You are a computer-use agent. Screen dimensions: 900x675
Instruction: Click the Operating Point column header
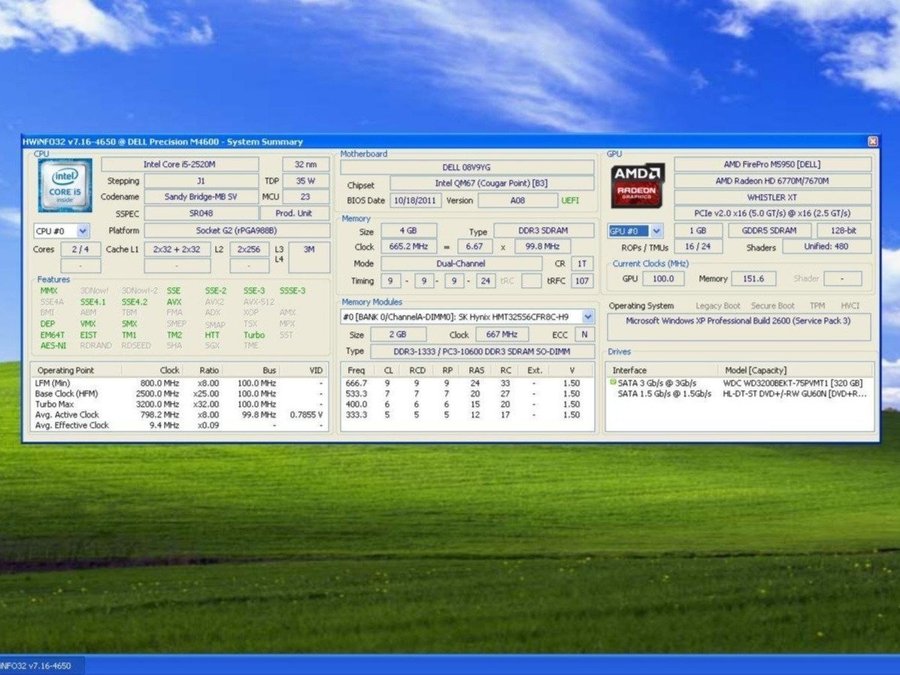click(x=66, y=370)
